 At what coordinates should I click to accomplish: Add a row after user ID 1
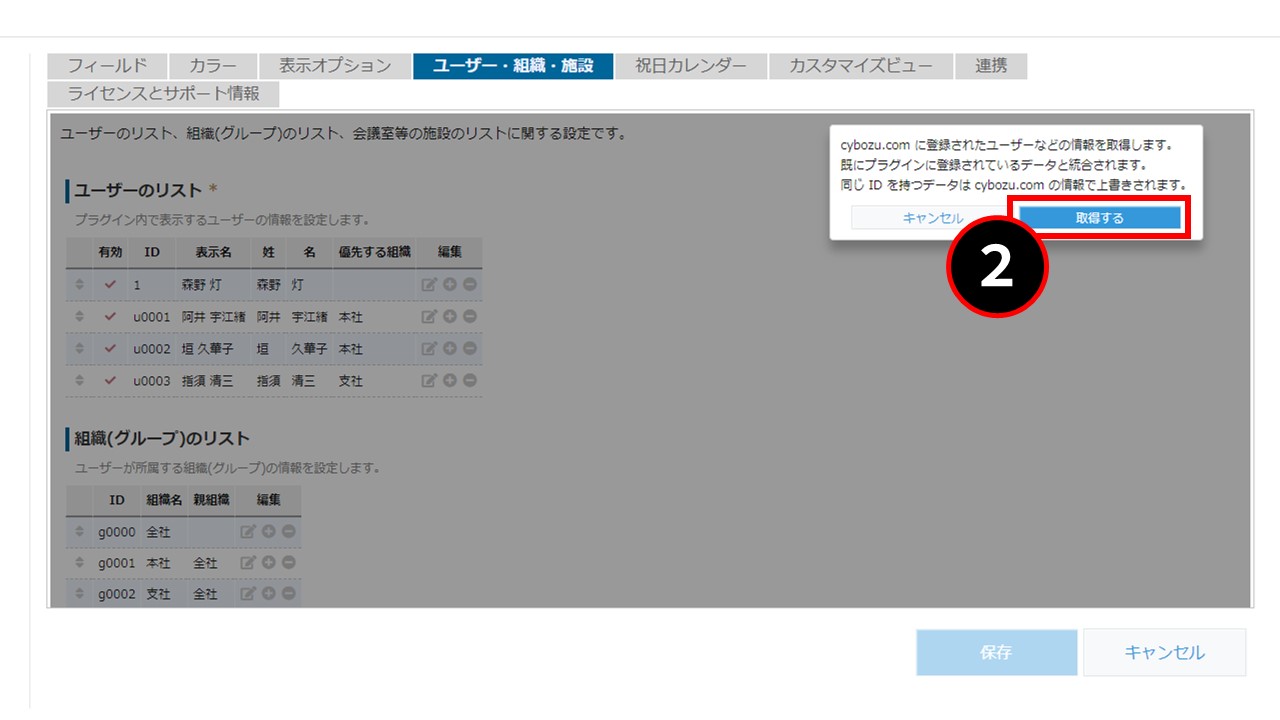coord(450,285)
